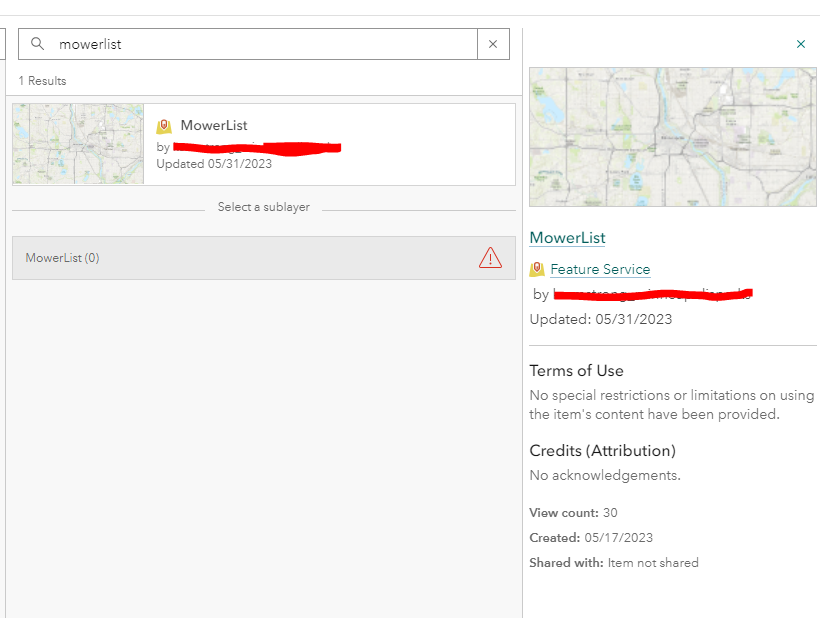Focus the mowerlist search input field

tap(260, 44)
